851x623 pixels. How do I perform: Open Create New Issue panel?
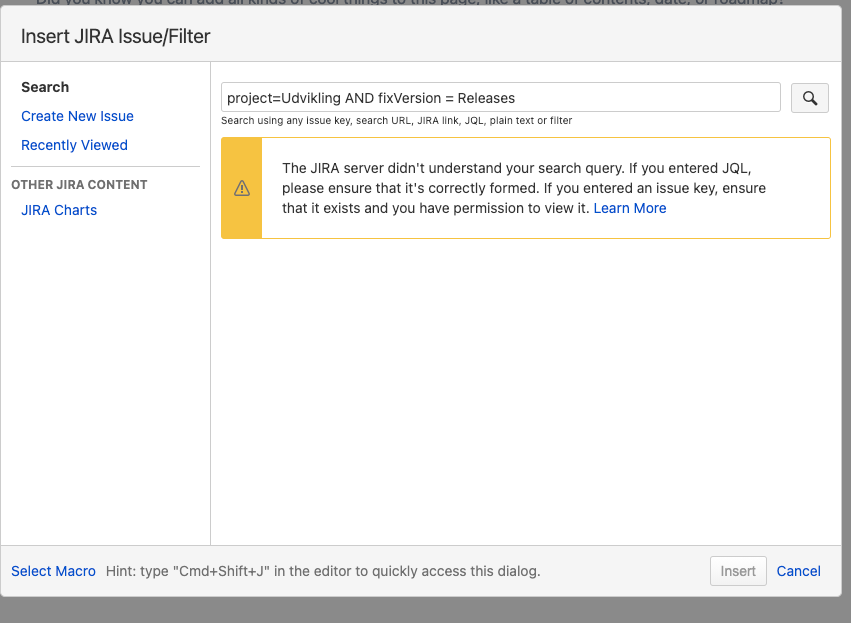pyautogui.click(x=77, y=116)
